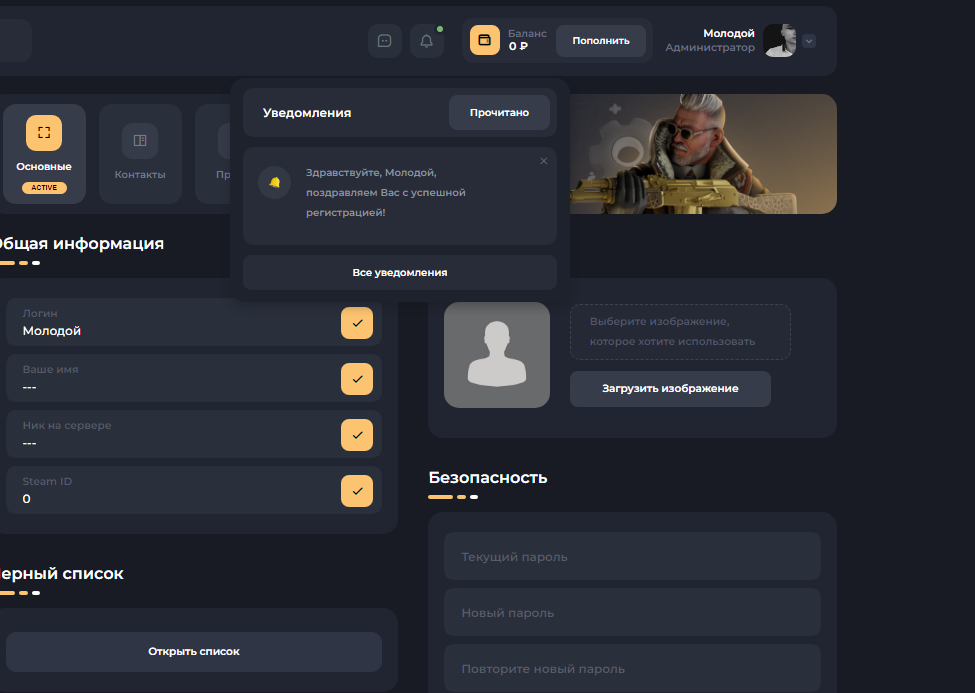Screen dimensions: 975x693
Task: Toggle the checkmark next to Ник на сервере
Action: 357,435
